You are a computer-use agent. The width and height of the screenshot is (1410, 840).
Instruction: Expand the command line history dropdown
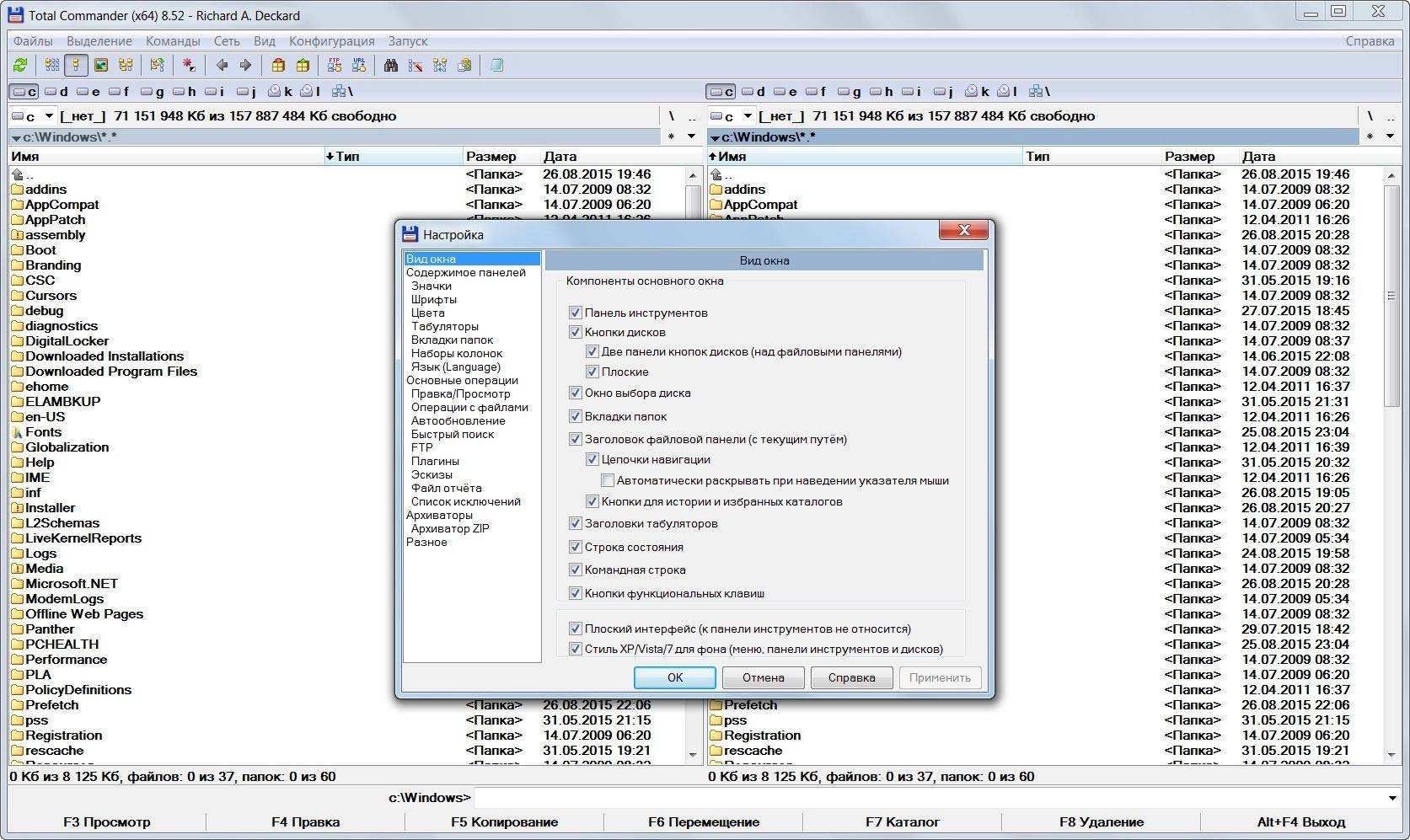pyautogui.click(x=1391, y=797)
